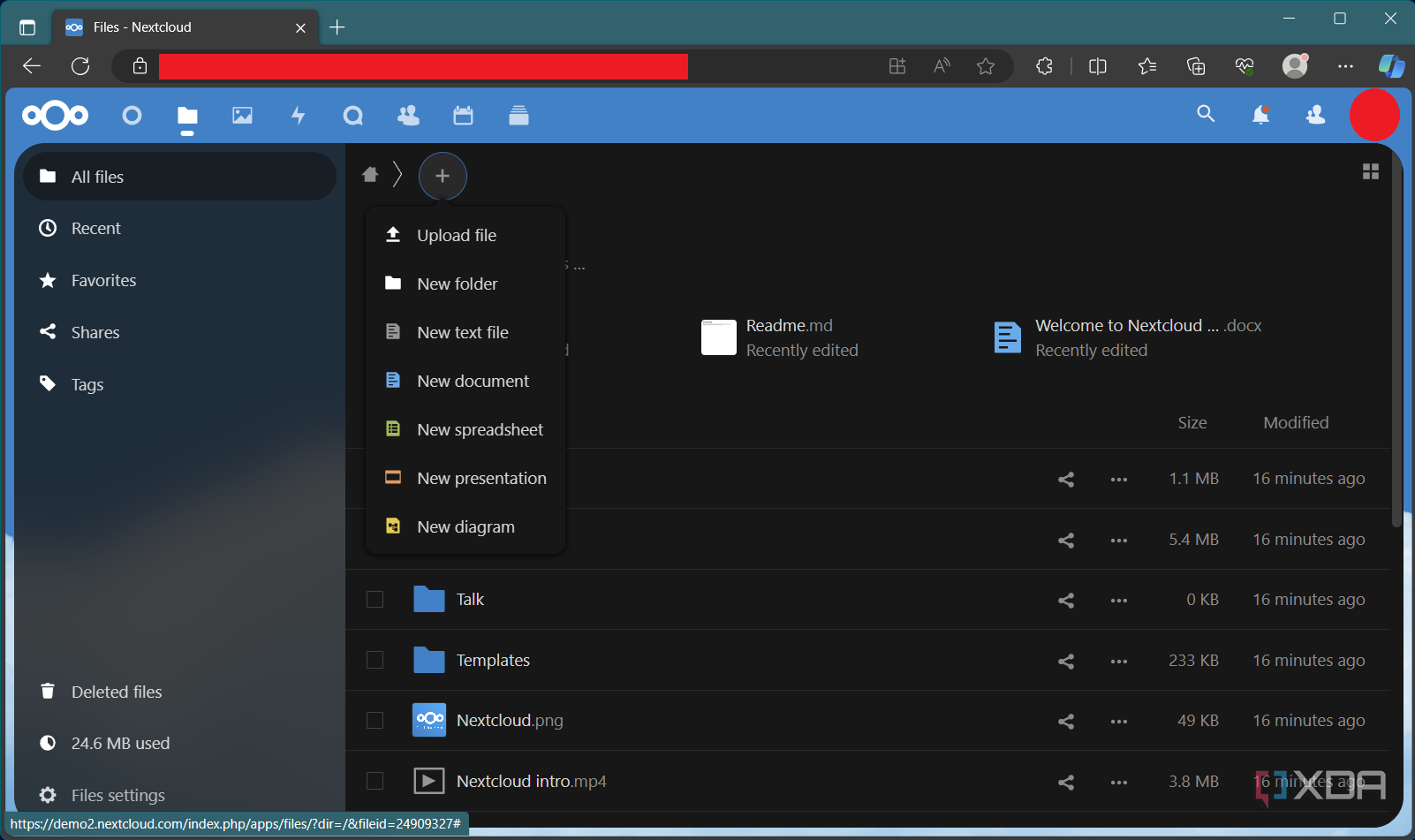
Task: Choose New spreadsheet from the menu
Action: pyautogui.click(x=480, y=429)
